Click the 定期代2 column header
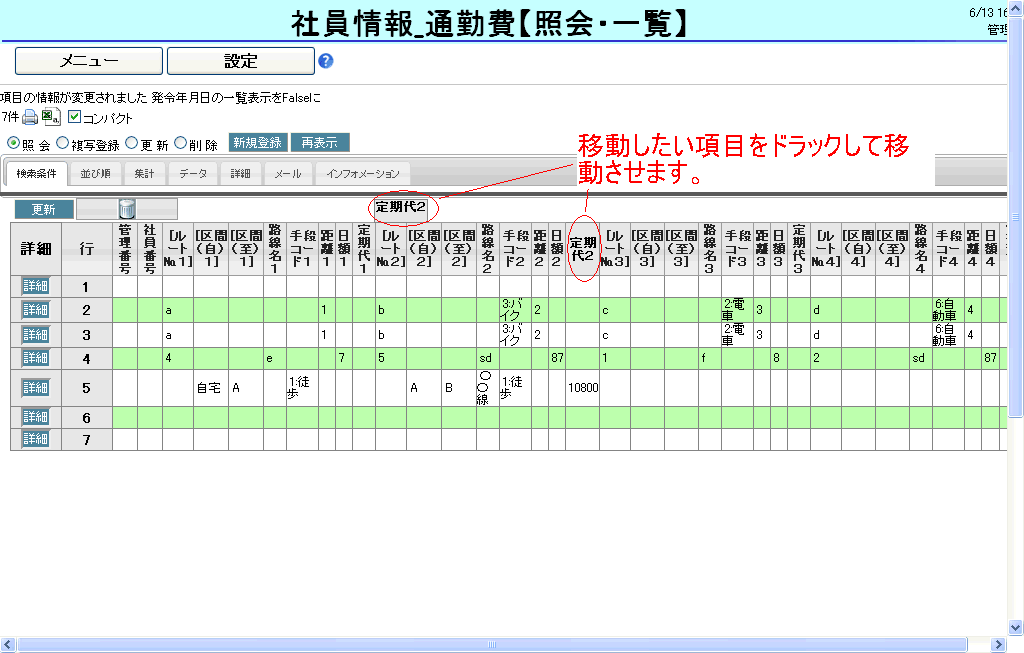This screenshot has width=1024, height=653. [x=582, y=248]
